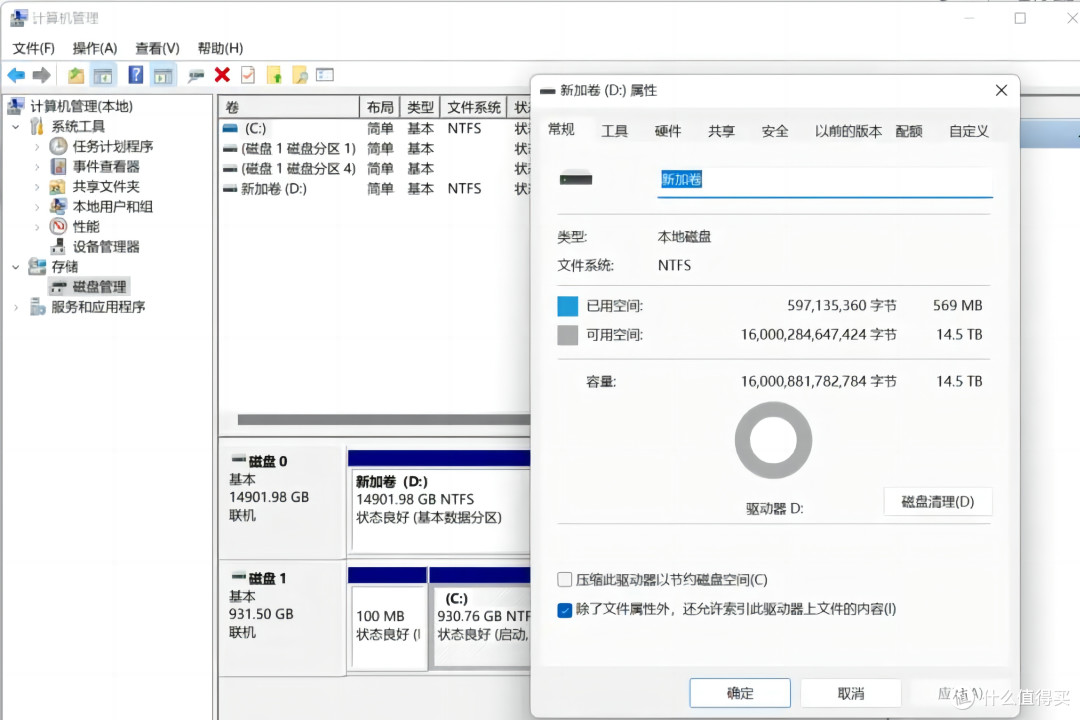
Task: Select the Shared Folders icon in tree
Action: [58, 187]
